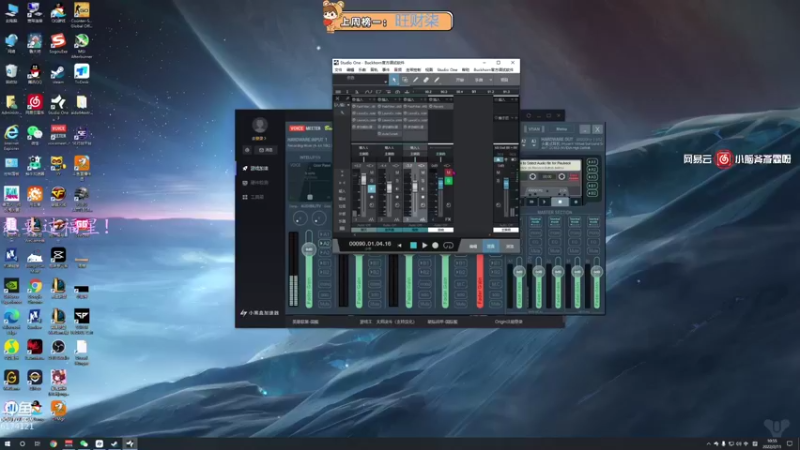Click the FX label on the fourth mixer channel
800x450 pixels.
click(x=448, y=219)
